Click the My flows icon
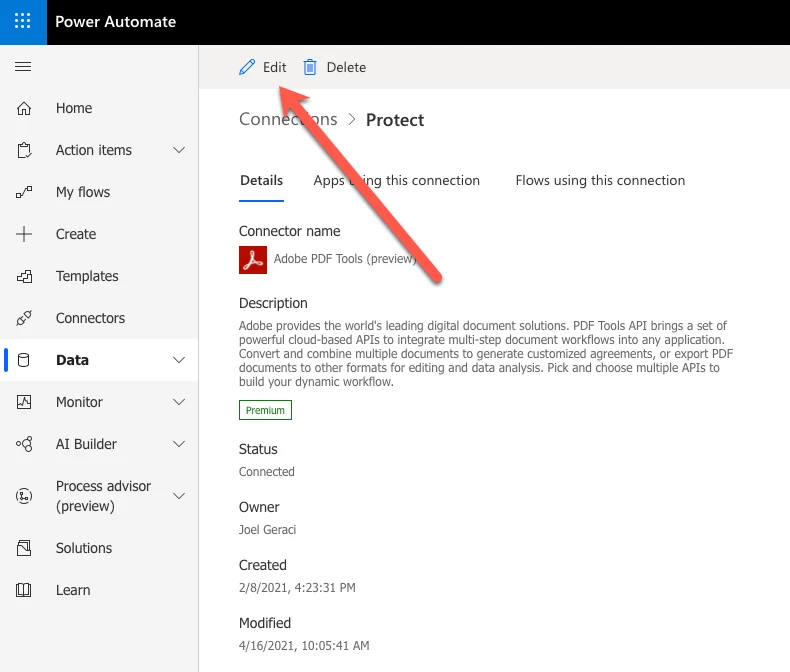The width and height of the screenshot is (790, 672). point(24,192)
